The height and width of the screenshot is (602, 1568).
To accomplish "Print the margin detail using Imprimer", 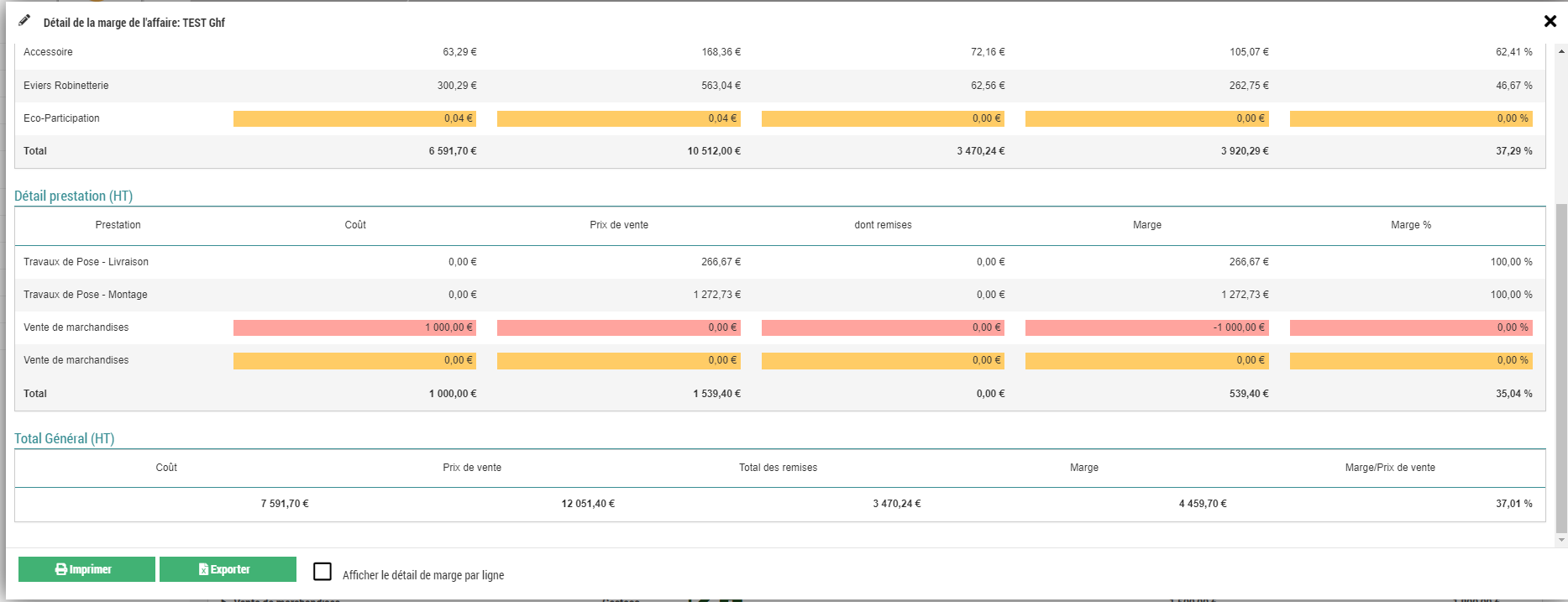I will (x=87, y=569).
